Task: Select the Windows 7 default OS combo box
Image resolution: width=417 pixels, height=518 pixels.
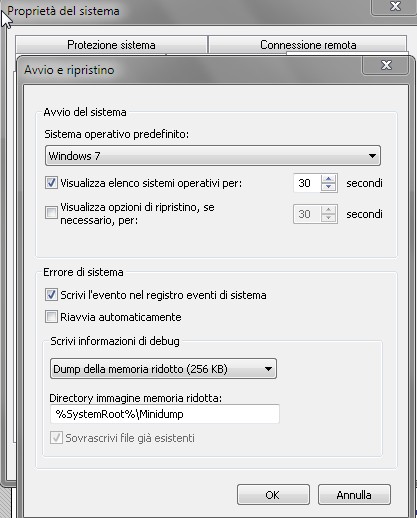Action: point(213,156)
